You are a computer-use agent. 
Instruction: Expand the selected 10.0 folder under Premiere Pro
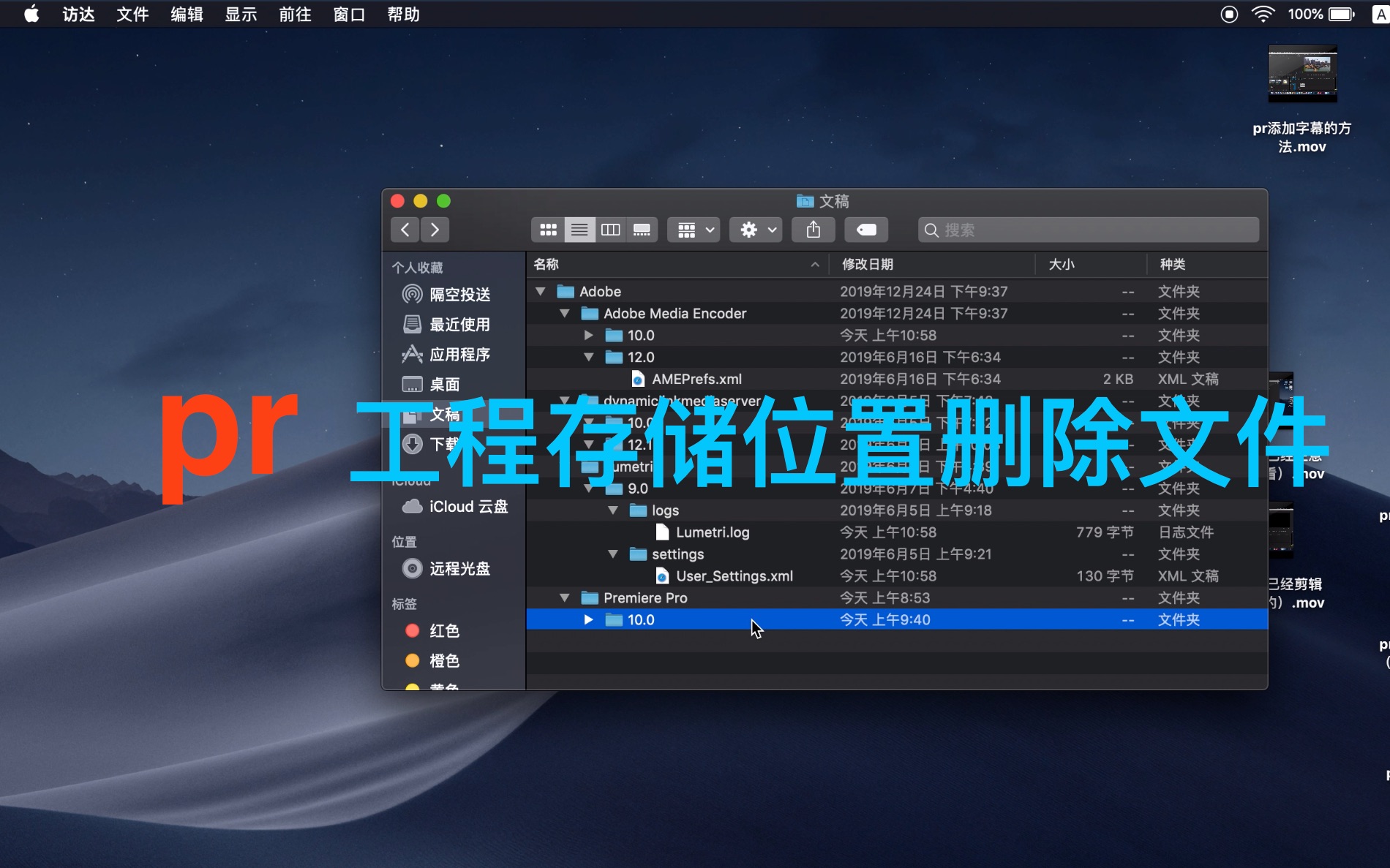[589, 620]
